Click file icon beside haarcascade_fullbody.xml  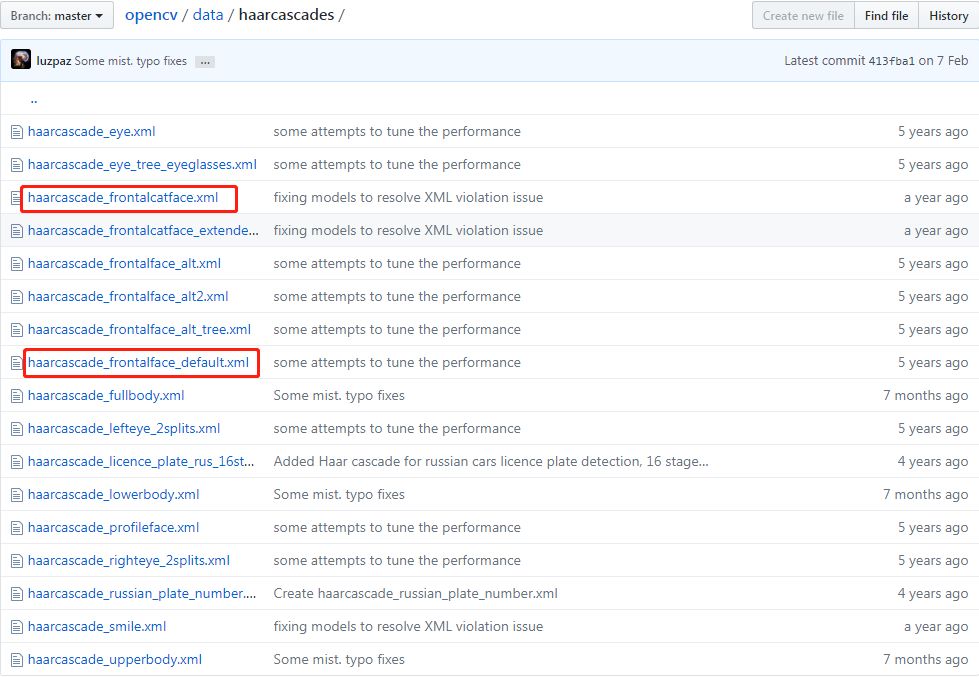[17, 396]
